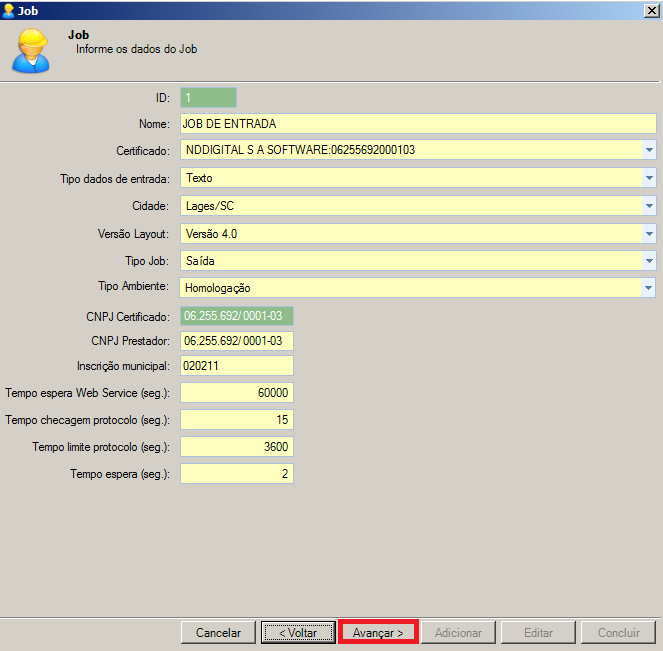Screen dimensions: 663x651
Task: Expand the Certificado dropdown list
Action: (648, 150)
